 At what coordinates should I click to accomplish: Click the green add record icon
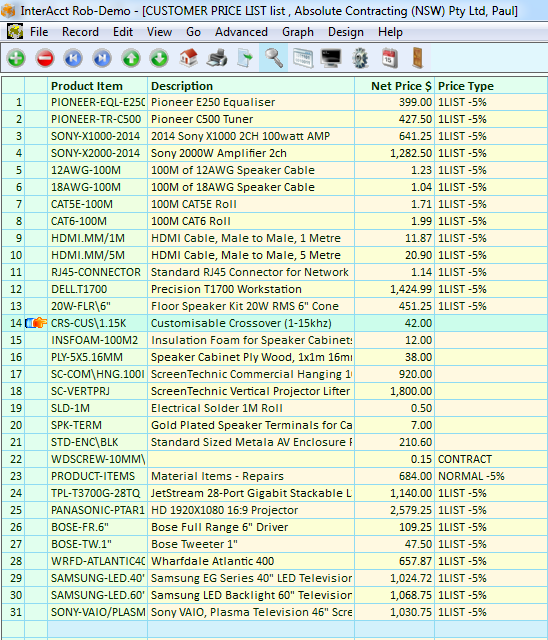click(x=16, y=58)
